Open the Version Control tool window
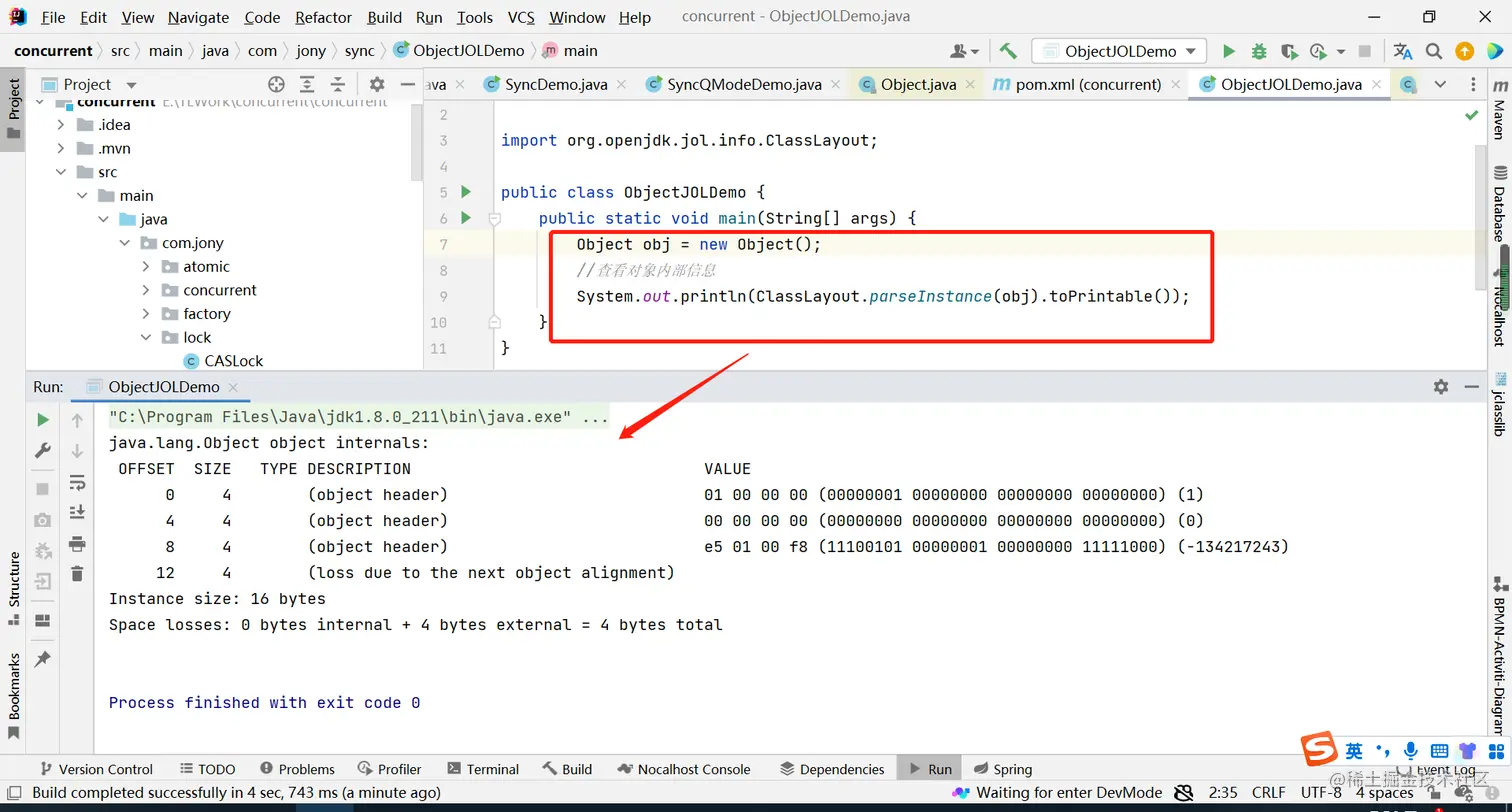Image resolution: width=1512 pixels, height=812 pixels. coord(95,769)
